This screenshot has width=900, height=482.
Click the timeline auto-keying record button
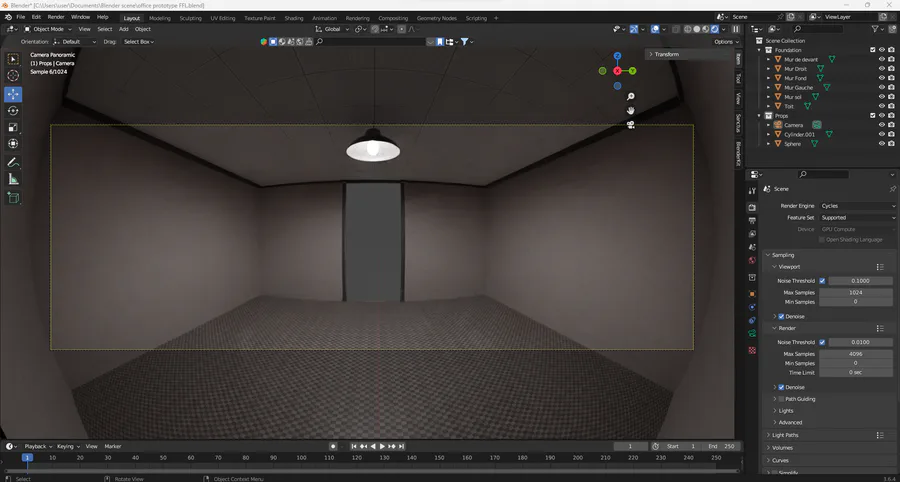click(333, 446)
